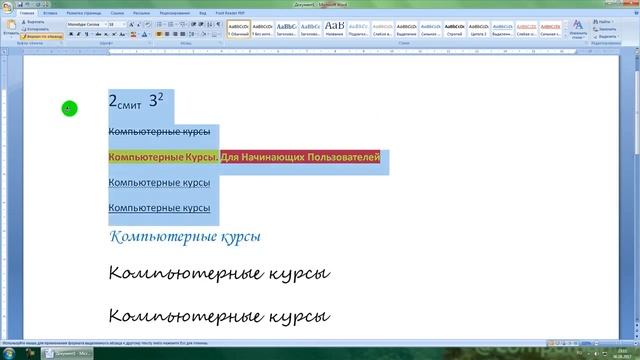Click Заменить (Replace) in Editing group
The image size is (640, 360).
tap(605, 29)
